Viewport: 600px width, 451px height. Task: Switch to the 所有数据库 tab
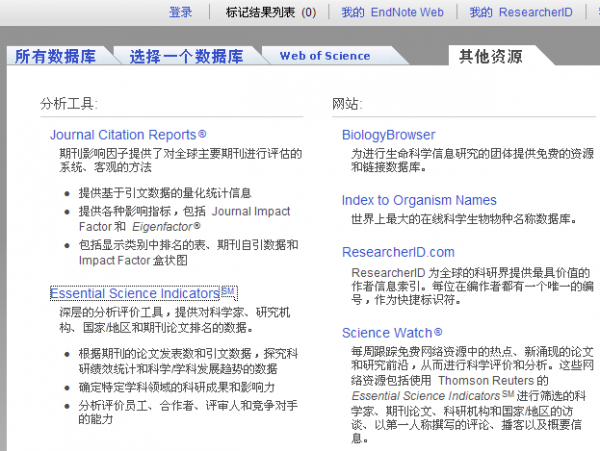(55, 56)
